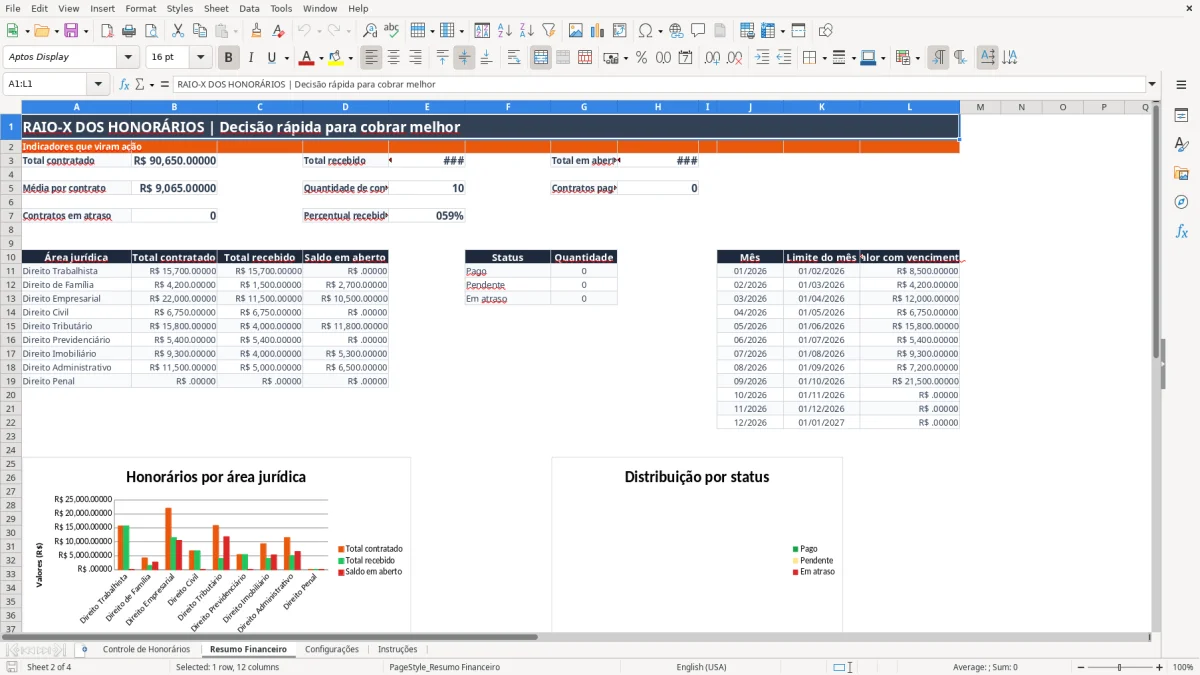Open the sidebar Navigator compass icon
This screenshot has width=1200, height=675.
pos(1181,202)
